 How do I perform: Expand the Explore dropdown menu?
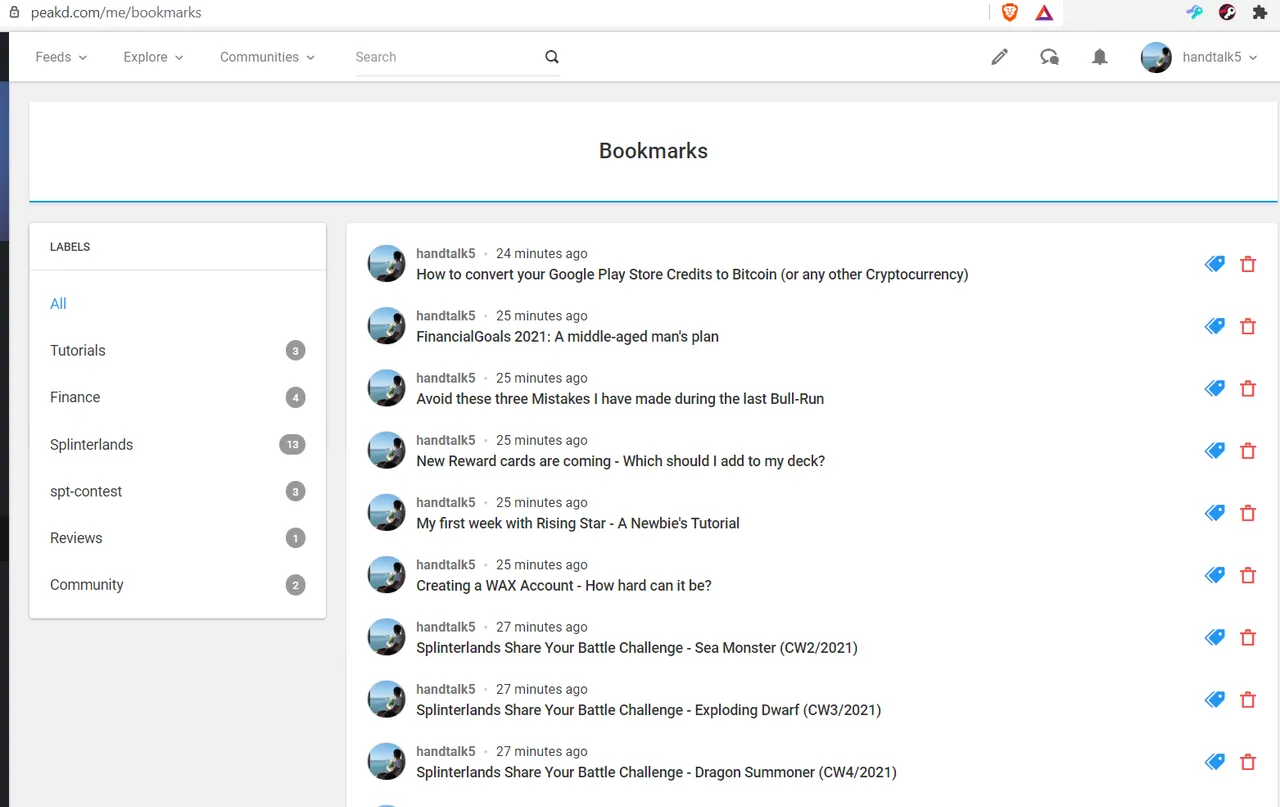[x=153, y=57]
